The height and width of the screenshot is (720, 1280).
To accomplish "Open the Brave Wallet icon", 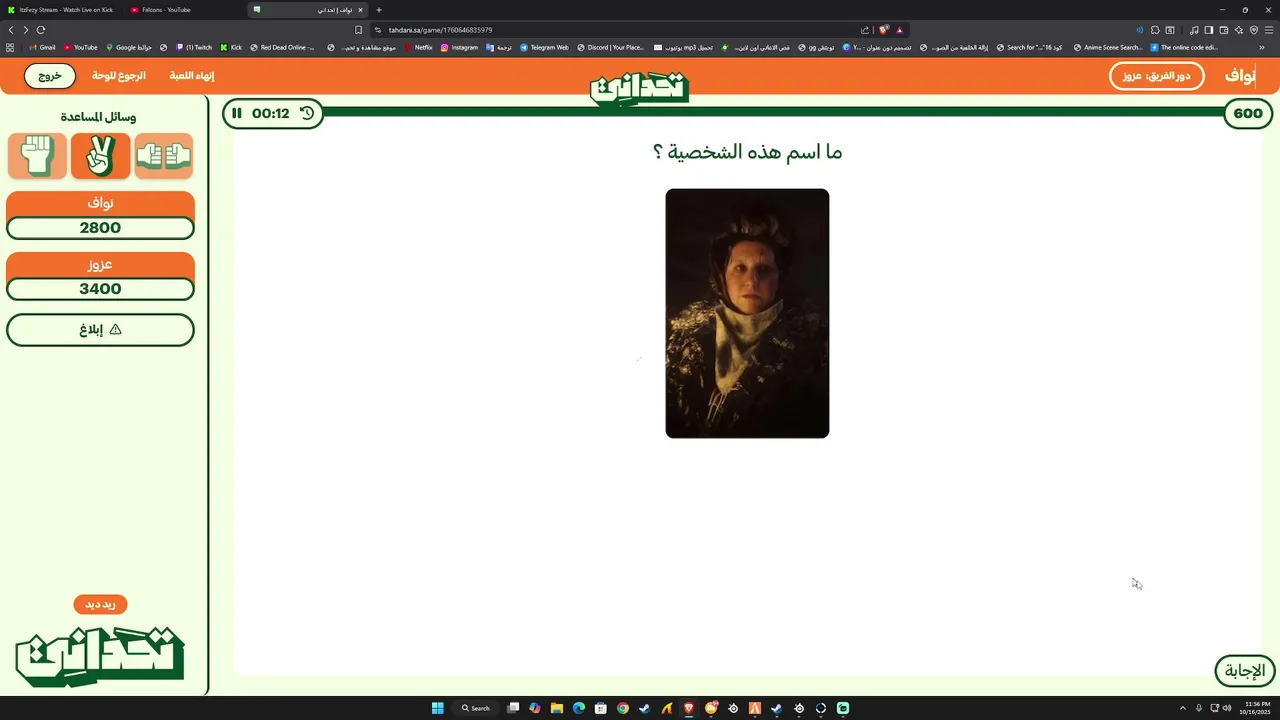I will 1224,30.
